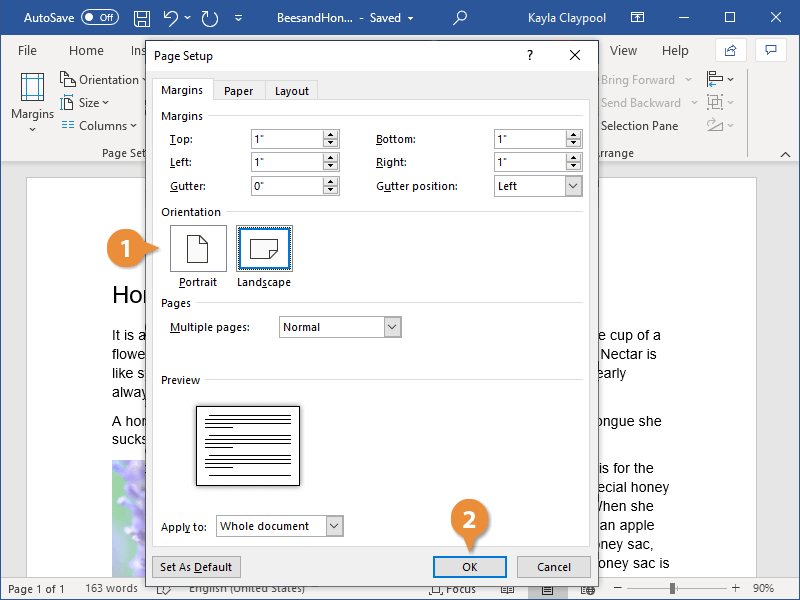Open the Apply to dropdown

point(334,526)
